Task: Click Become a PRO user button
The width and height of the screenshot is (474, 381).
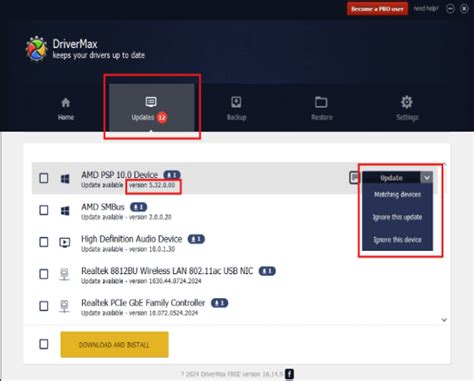Action: point(377,9)
